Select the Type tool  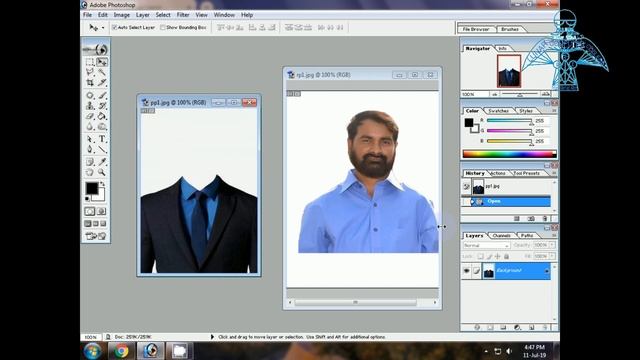pos(102,139)
